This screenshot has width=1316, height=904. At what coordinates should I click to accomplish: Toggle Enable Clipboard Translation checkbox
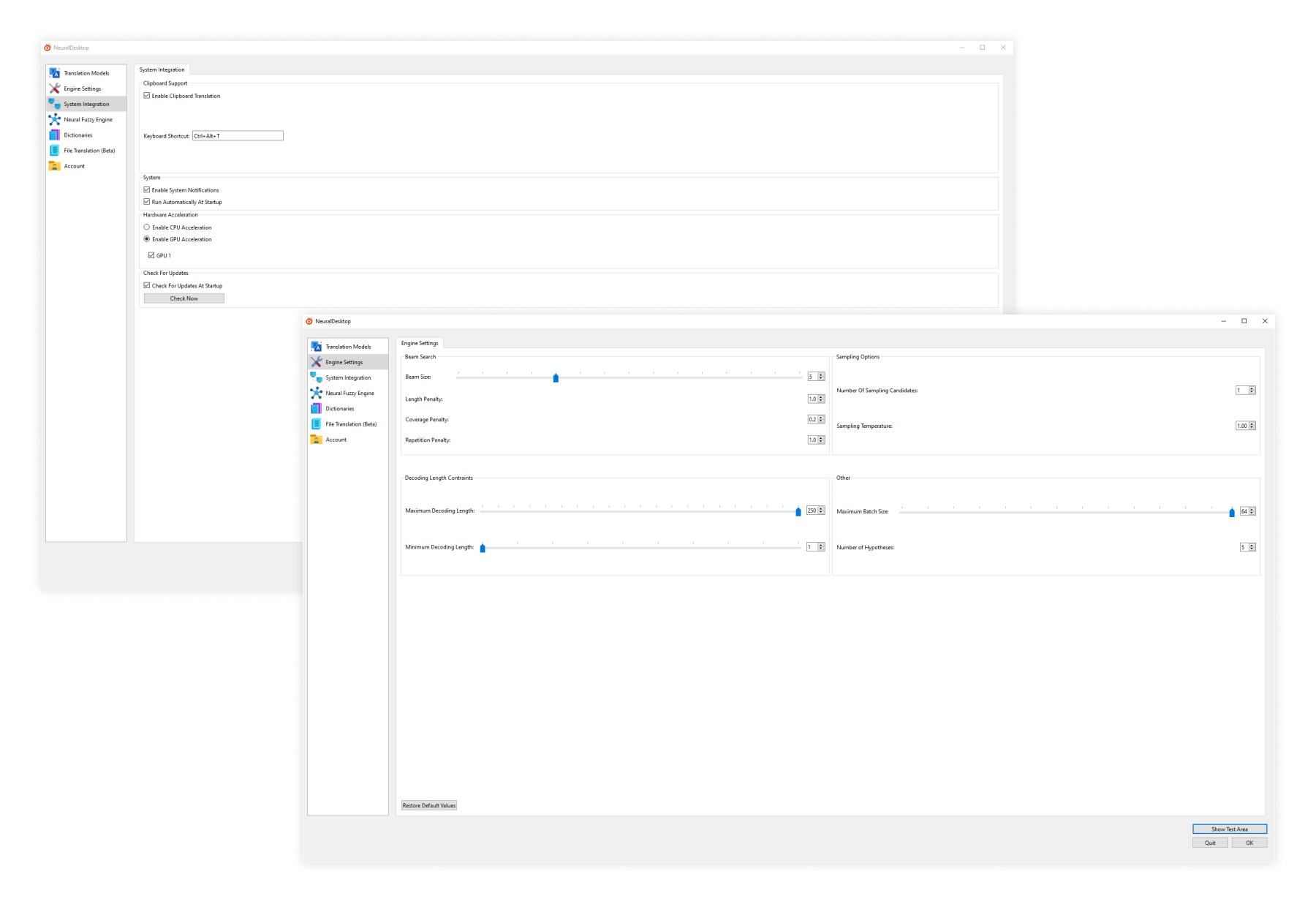point(147,96)
